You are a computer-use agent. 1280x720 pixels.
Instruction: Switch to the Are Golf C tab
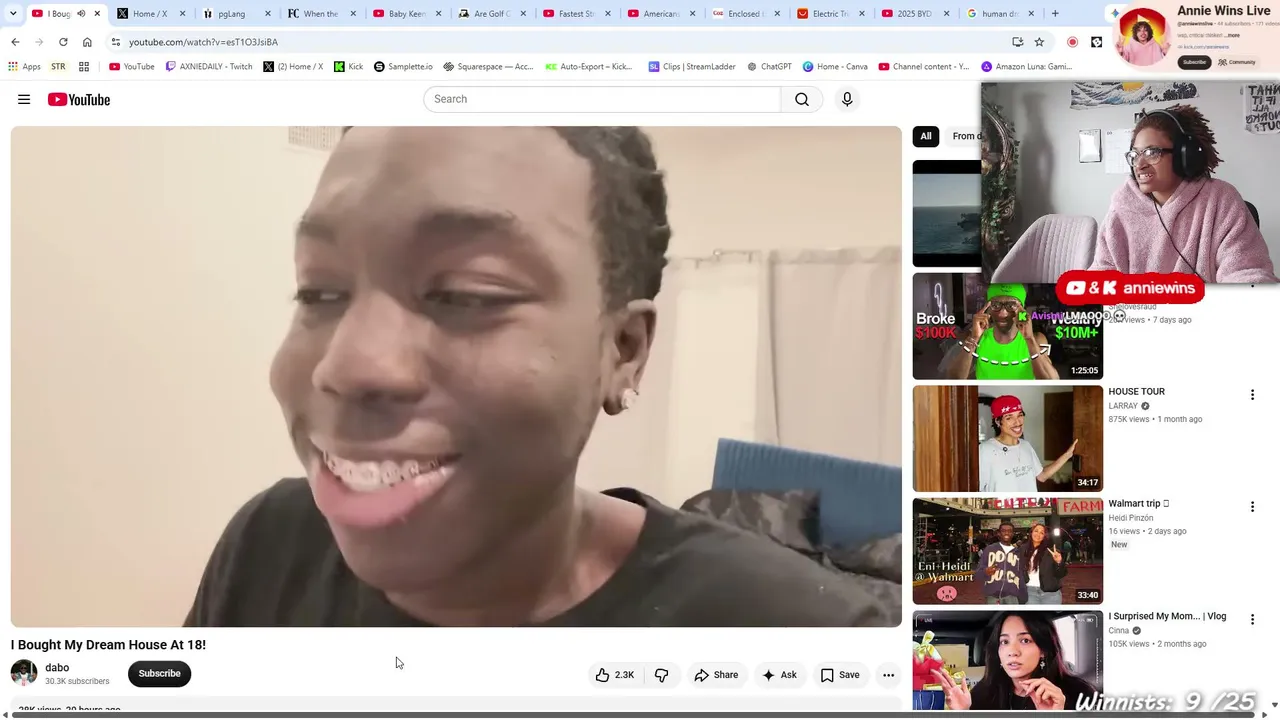[490, 14]
